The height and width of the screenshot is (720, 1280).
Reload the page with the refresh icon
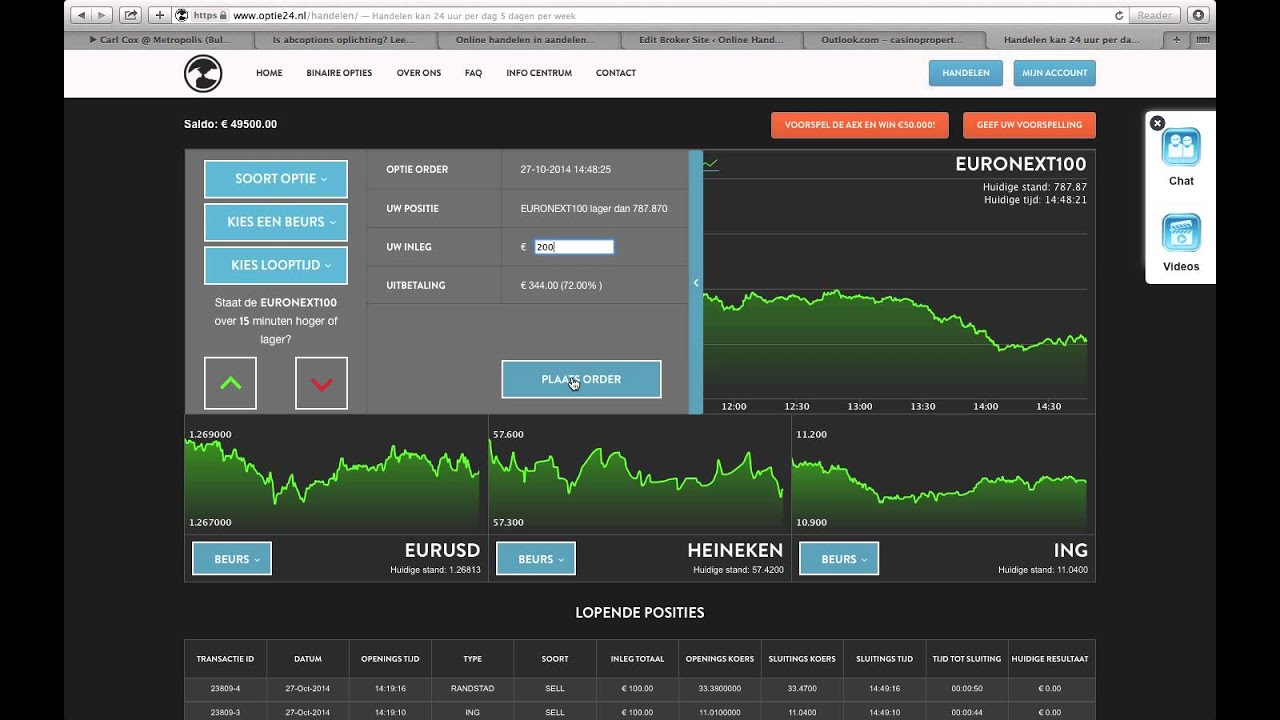(1118, 15)
